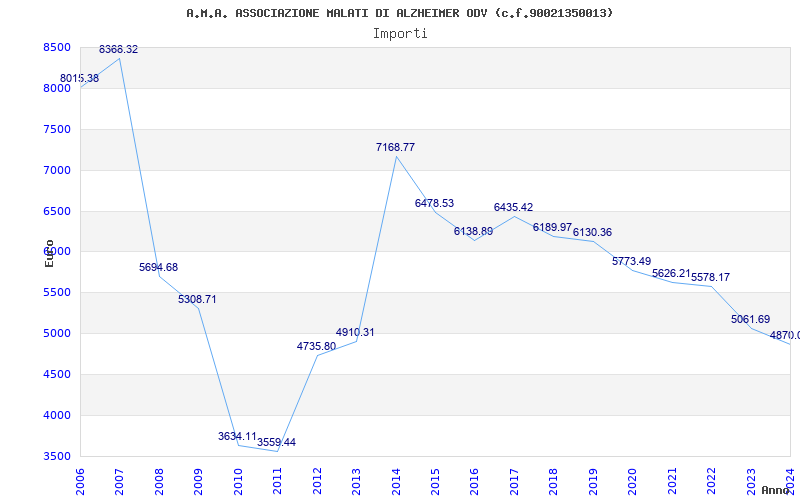Click the Euro y-axis title

[49, 253]
